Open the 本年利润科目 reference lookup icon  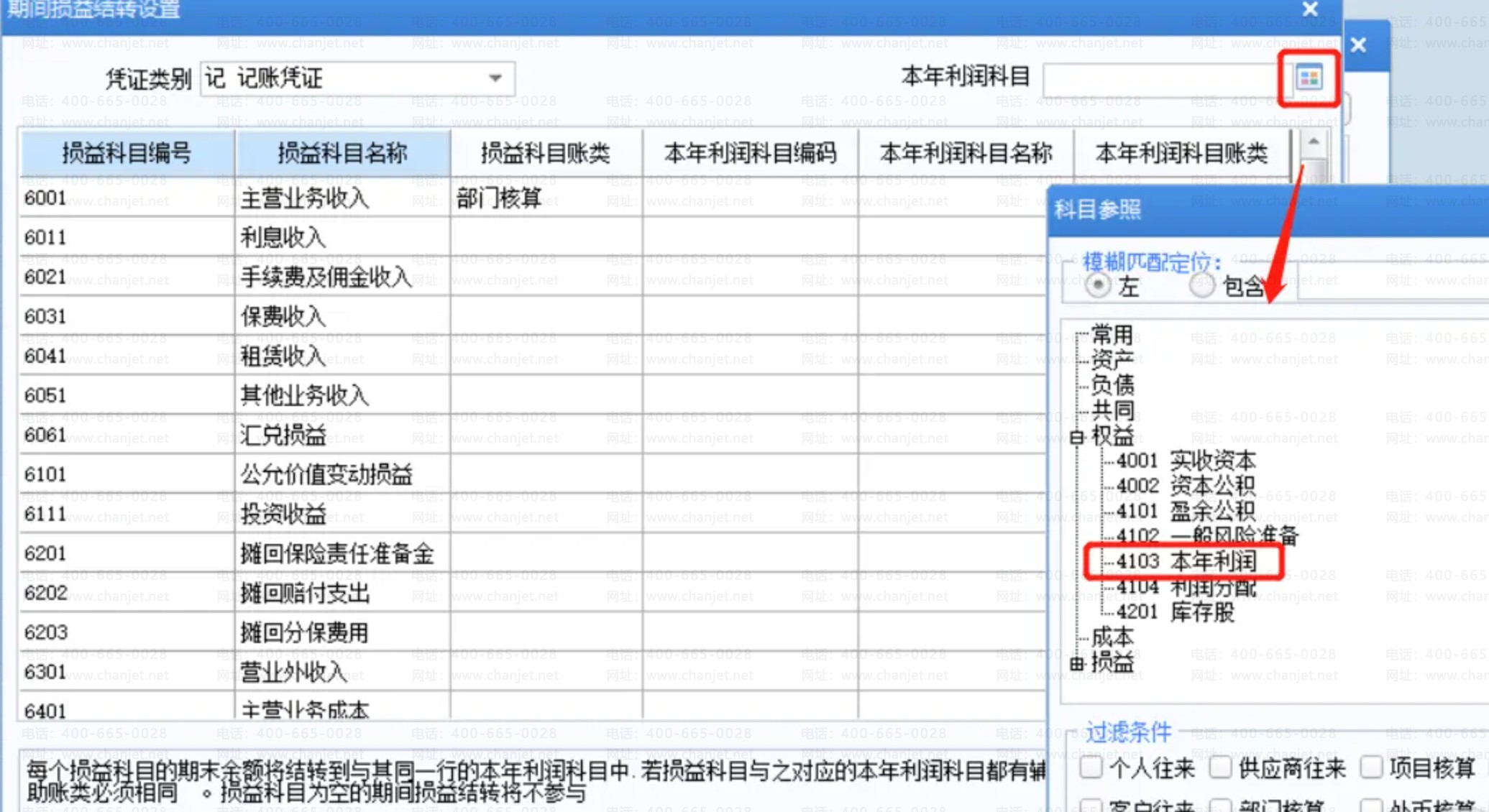click(x=1309, y=78)
